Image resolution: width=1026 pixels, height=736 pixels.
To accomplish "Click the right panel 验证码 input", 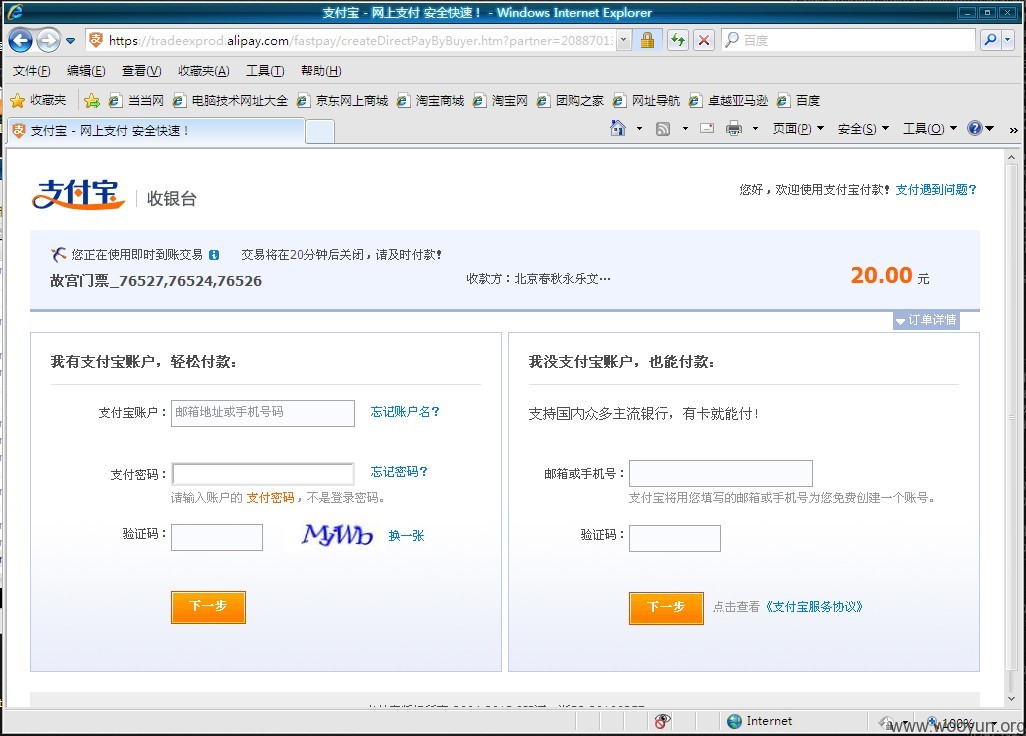I will (x=675, y=538).
